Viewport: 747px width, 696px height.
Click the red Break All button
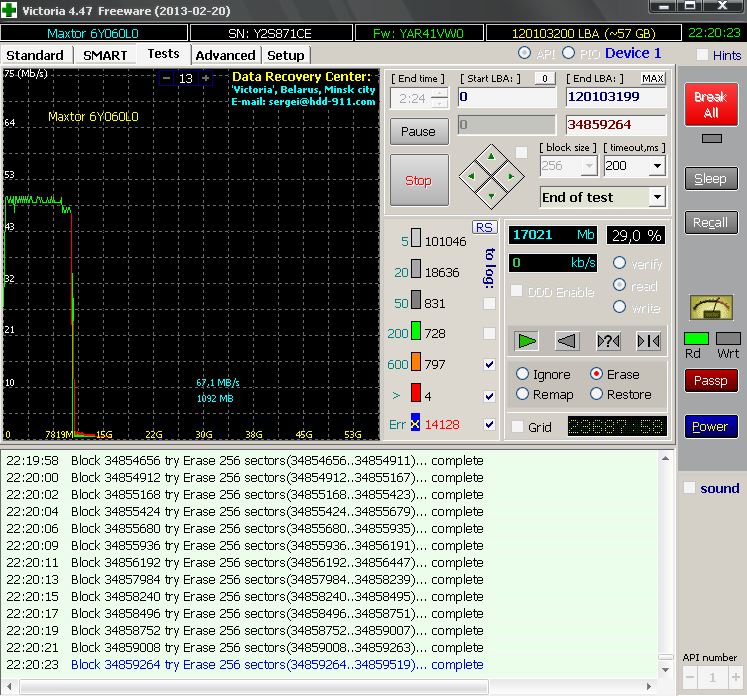click(710, 105)
